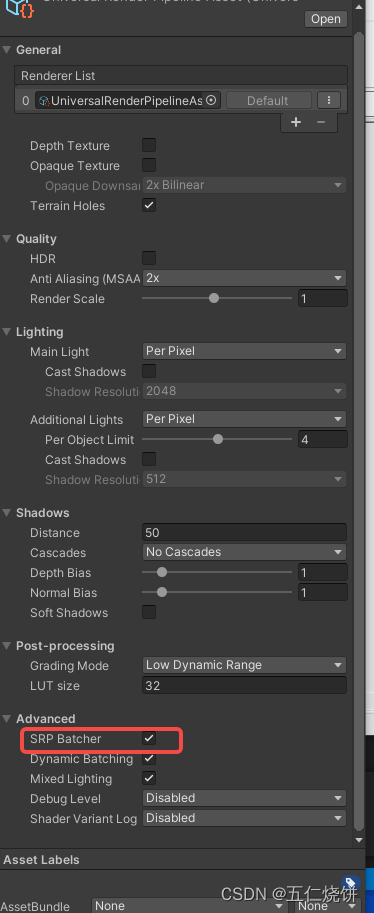Collapse the Advanced section

click(x=7, y=719)
